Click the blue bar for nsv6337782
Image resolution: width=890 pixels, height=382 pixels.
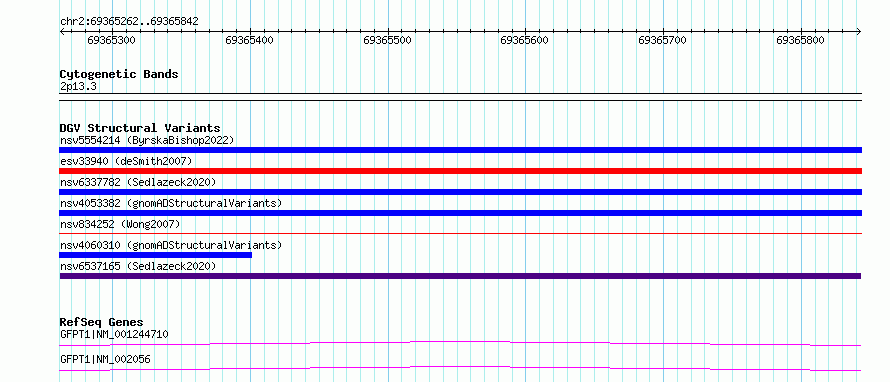pyautogui.click(x=460, y=192)
